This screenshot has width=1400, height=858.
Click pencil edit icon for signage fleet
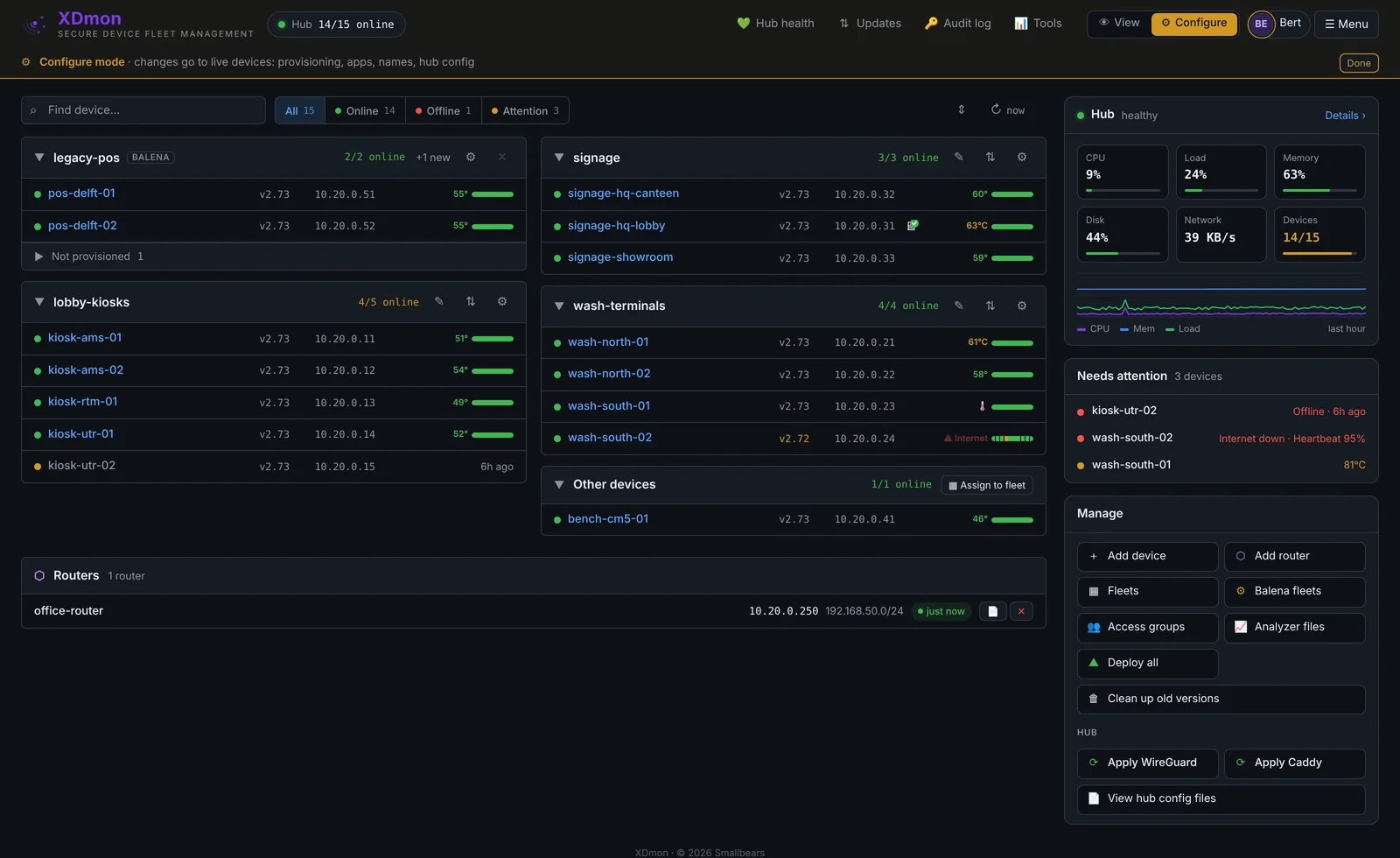click(959, 158)
